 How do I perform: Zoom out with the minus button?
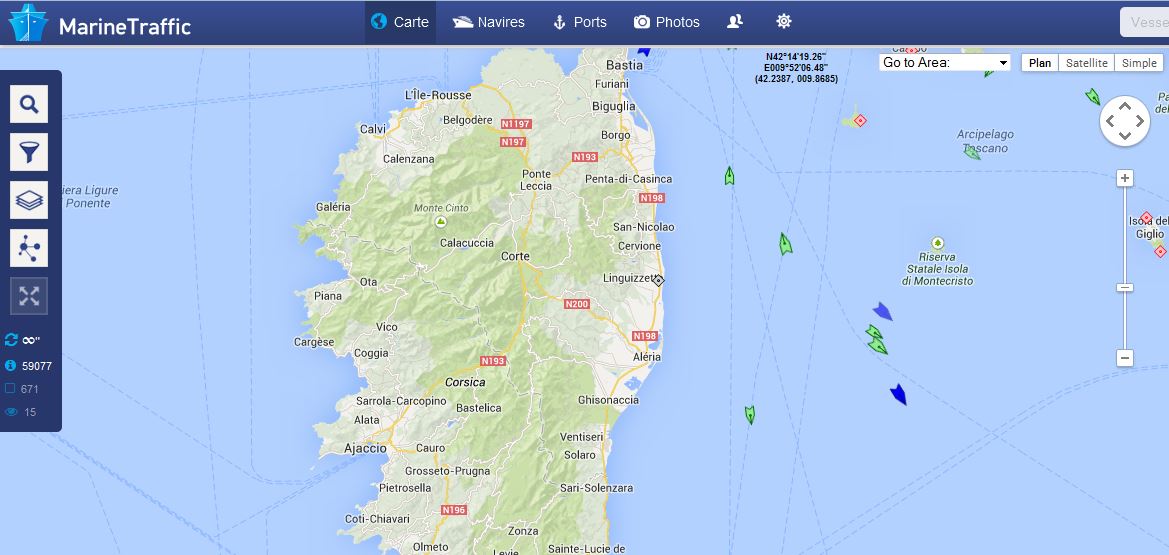coord(1125,358)
